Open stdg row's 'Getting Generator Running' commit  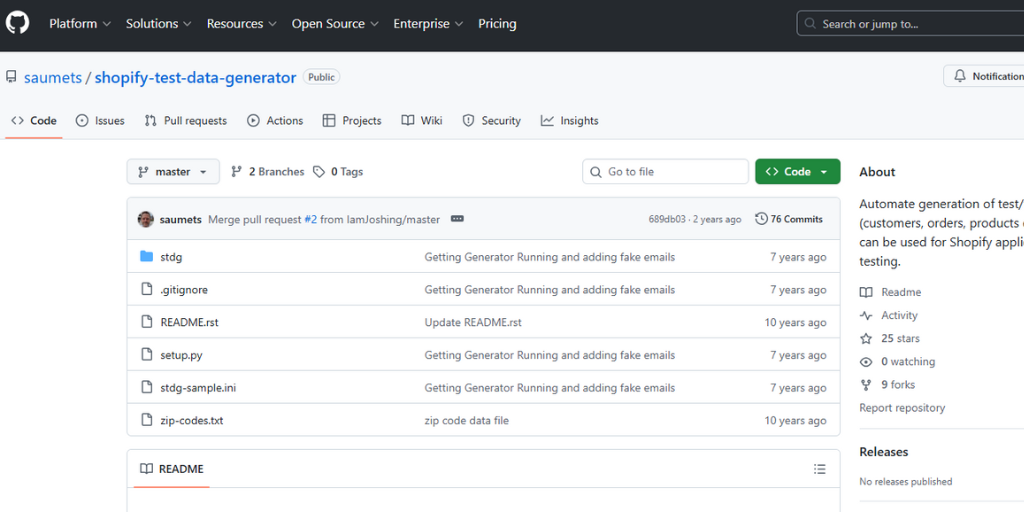coord(550,257)
